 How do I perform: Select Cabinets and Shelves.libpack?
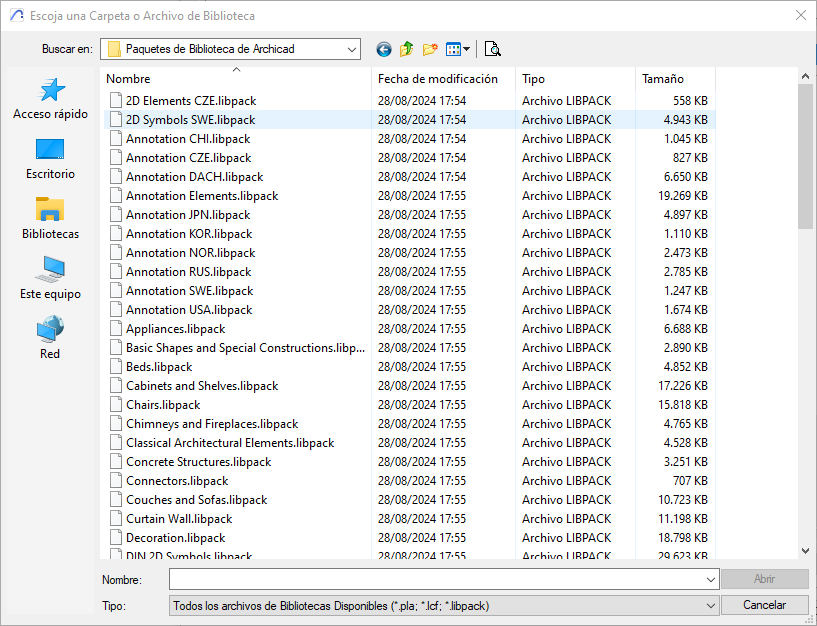pos(202,386)
